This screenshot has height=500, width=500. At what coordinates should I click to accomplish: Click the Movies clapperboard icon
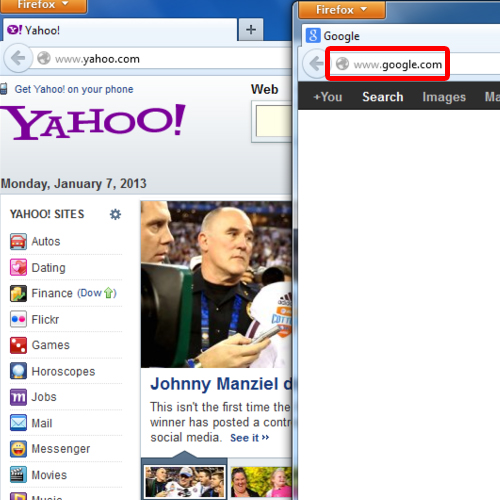coord(18,475)
